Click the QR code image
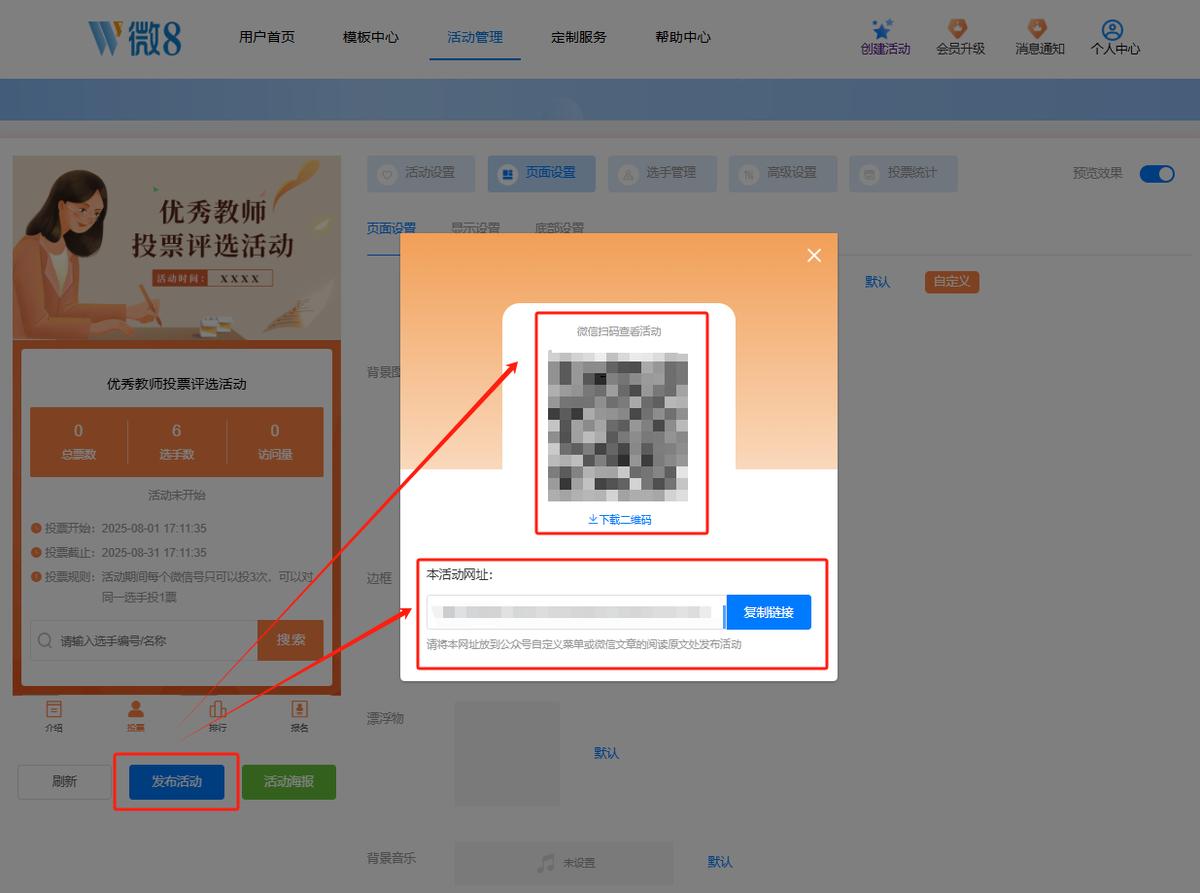 click(618, 426)
